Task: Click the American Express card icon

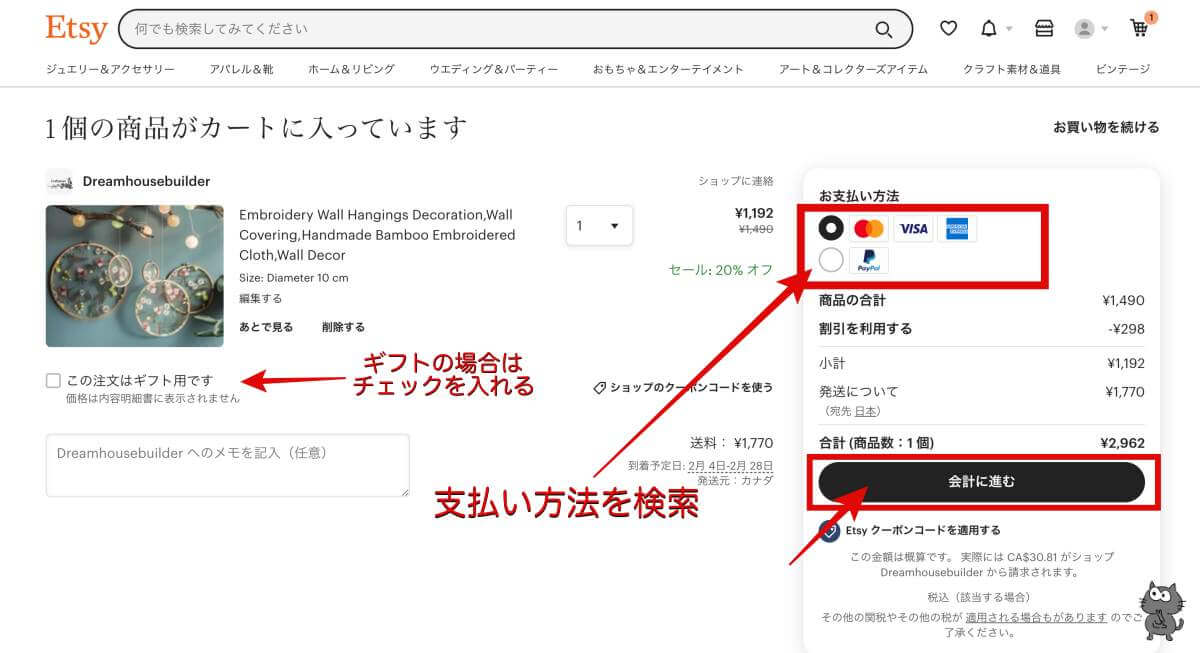Action: point(957,229)
